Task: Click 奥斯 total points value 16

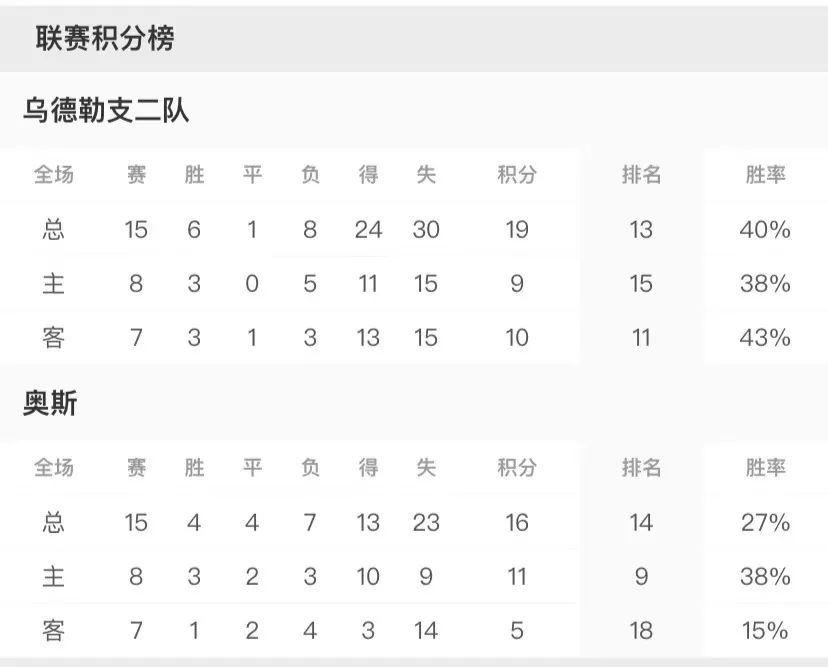Action: pos(516,522)
